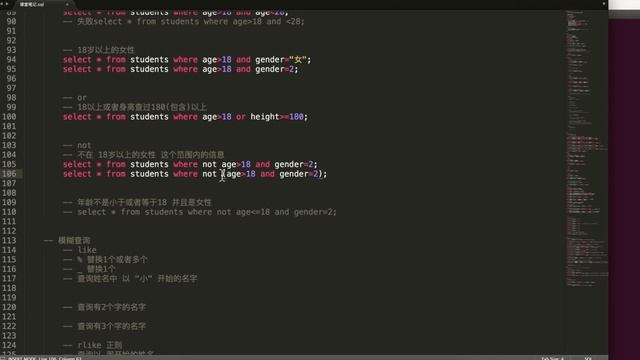This screenshot has width=640, height=360.
Task: Click line number 100 in the gutter
Action: (9, 117)
